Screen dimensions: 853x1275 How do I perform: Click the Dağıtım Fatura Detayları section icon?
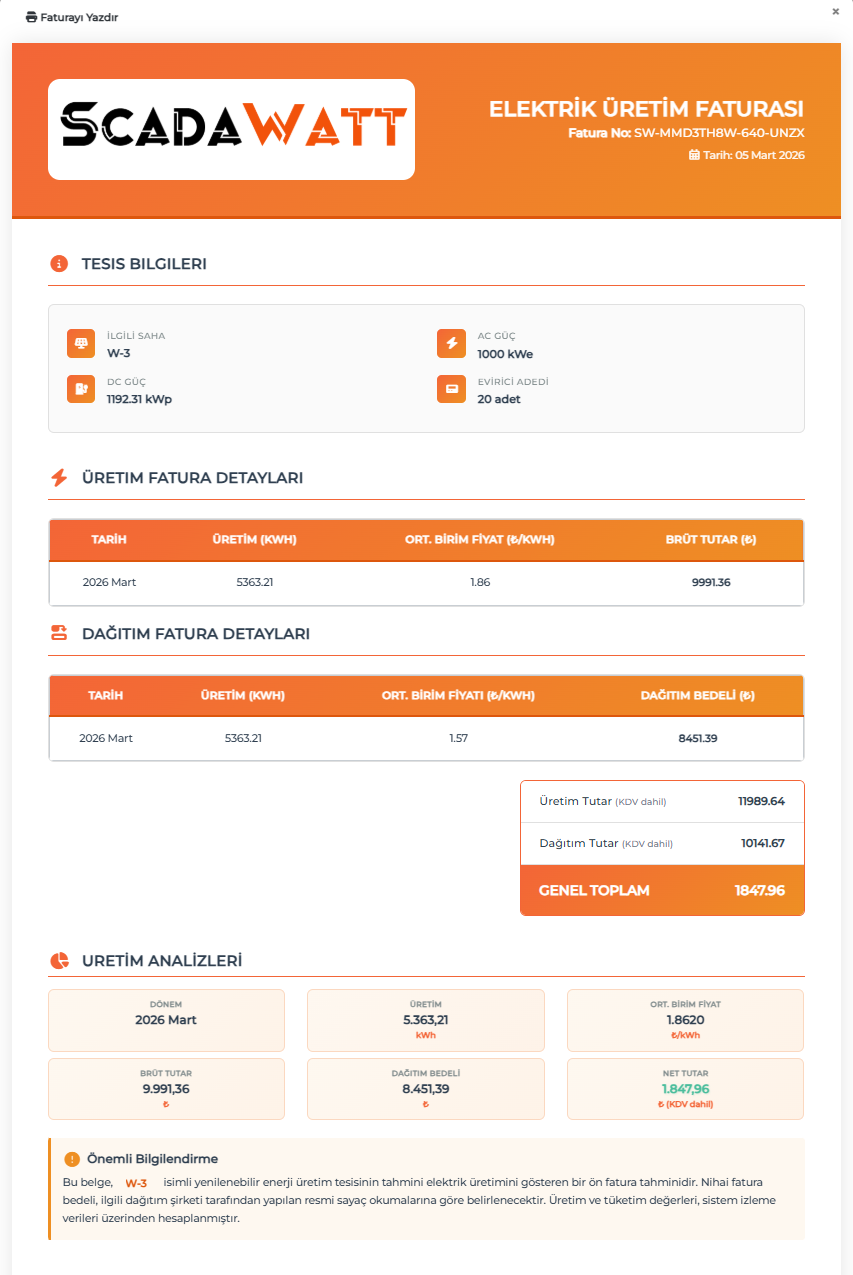pos(59,633)
